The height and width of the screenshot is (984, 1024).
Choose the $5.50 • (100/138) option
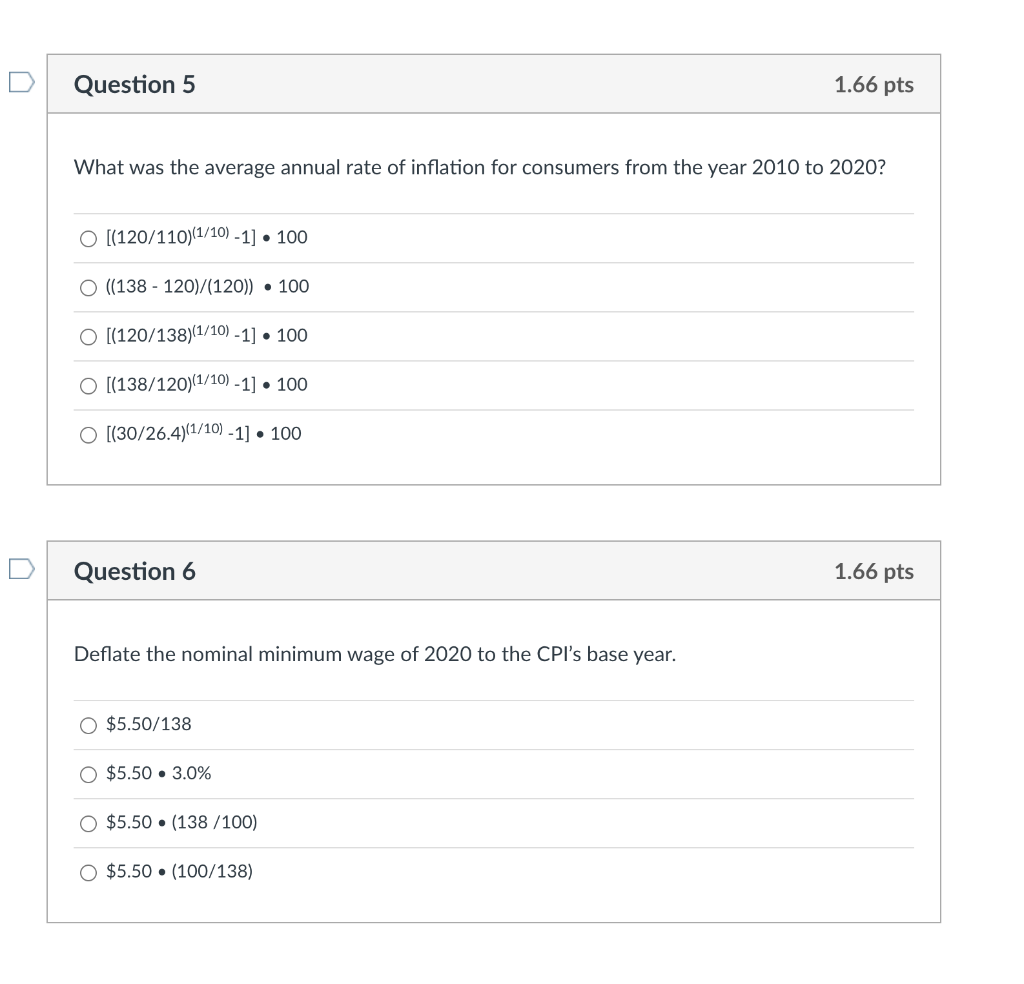(88, 872)
